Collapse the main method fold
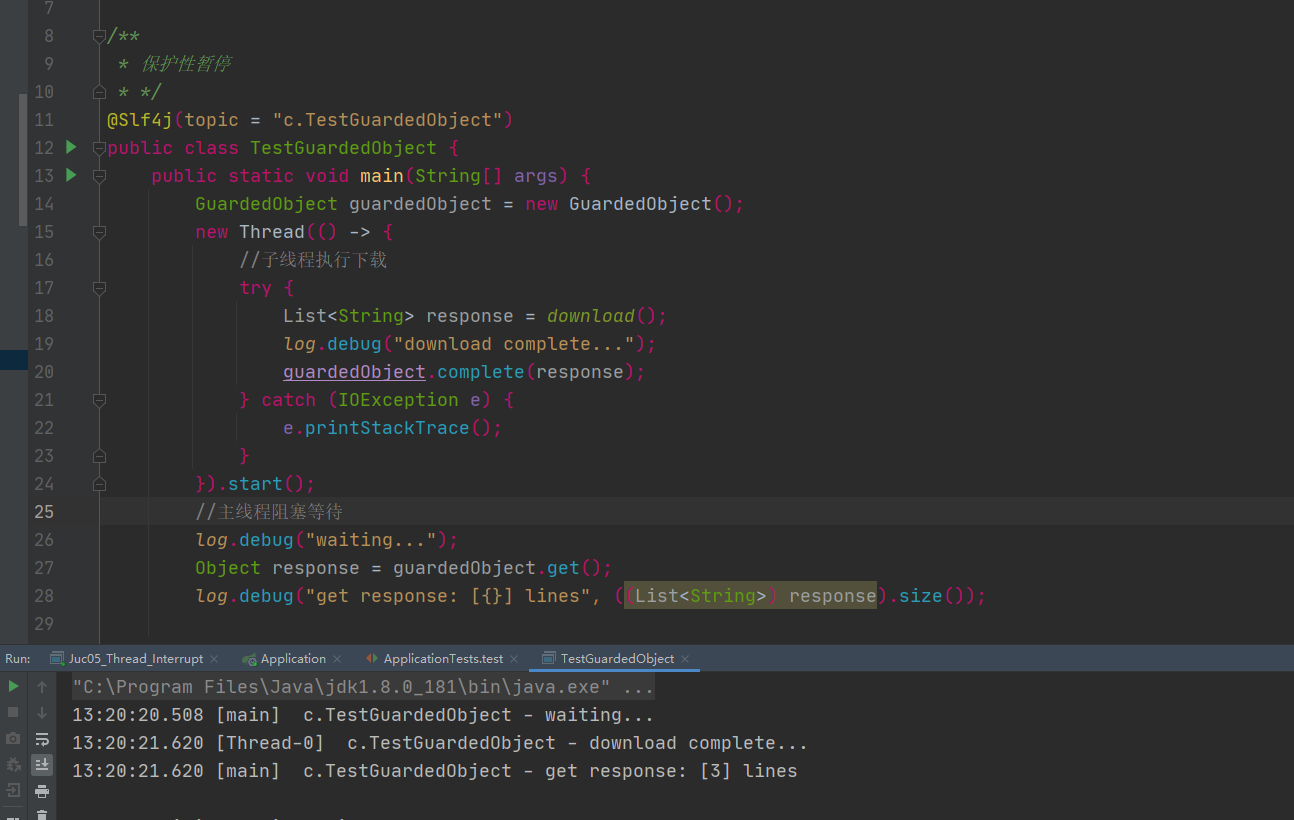The height and width of the screenshot is (820, 1294). click(x=99, y=176)
